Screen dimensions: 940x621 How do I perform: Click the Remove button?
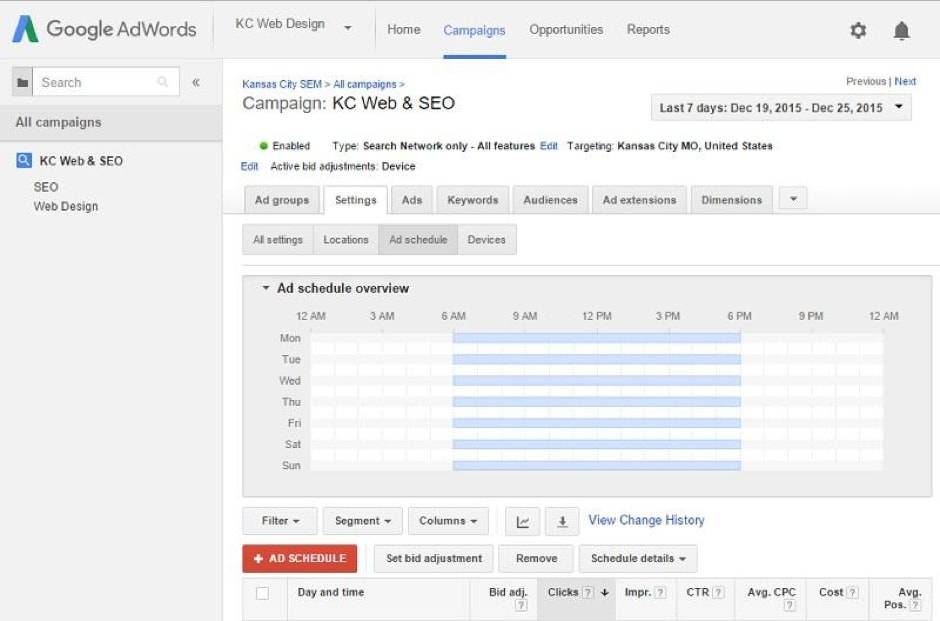[x=536, y=559]
